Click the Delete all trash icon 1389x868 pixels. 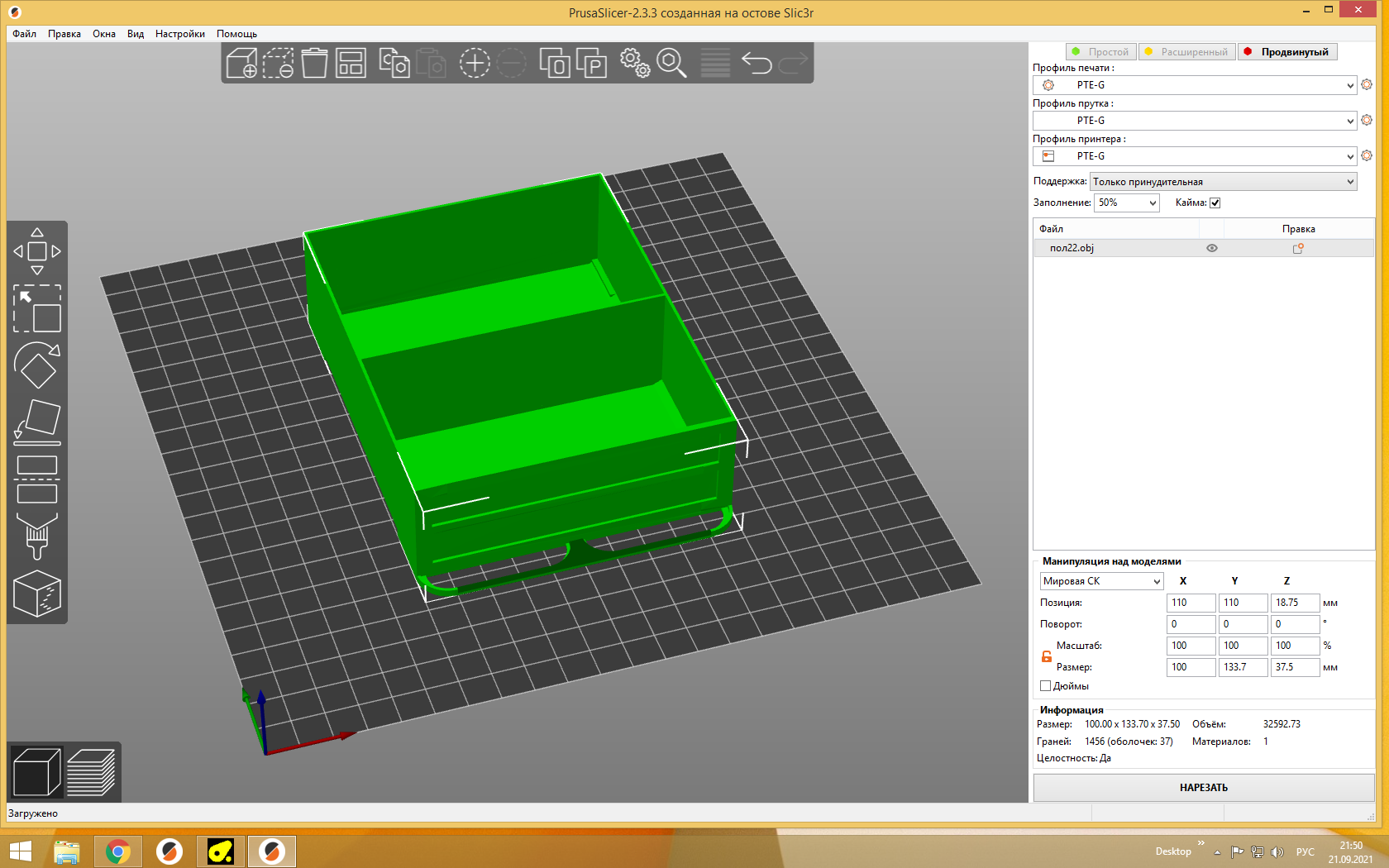[314, 63]
